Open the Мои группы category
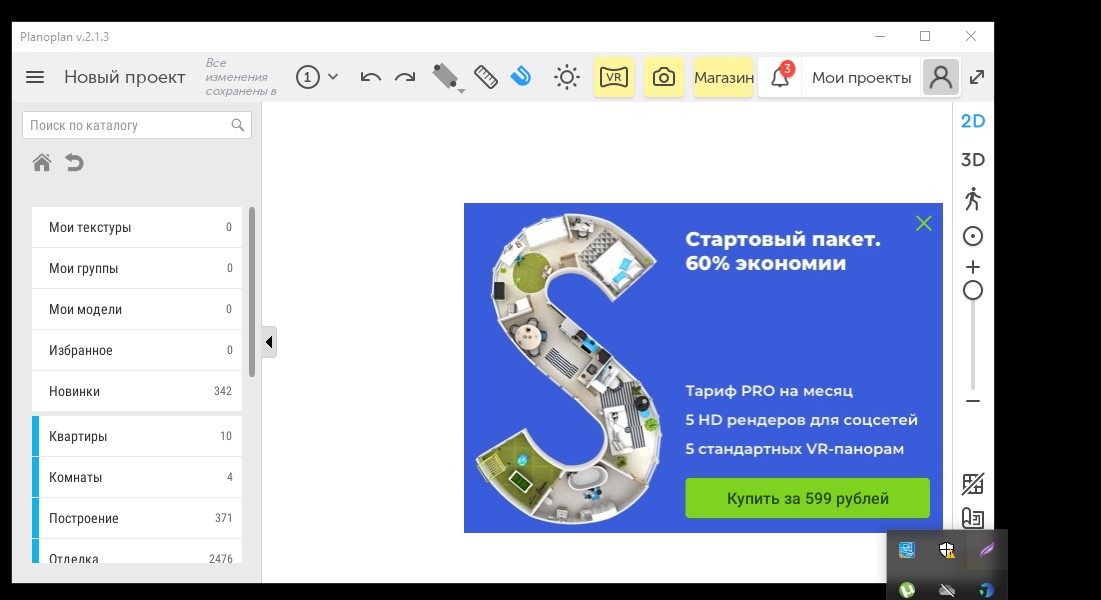This screenshot has height=600, width=1101. (137, 268)
